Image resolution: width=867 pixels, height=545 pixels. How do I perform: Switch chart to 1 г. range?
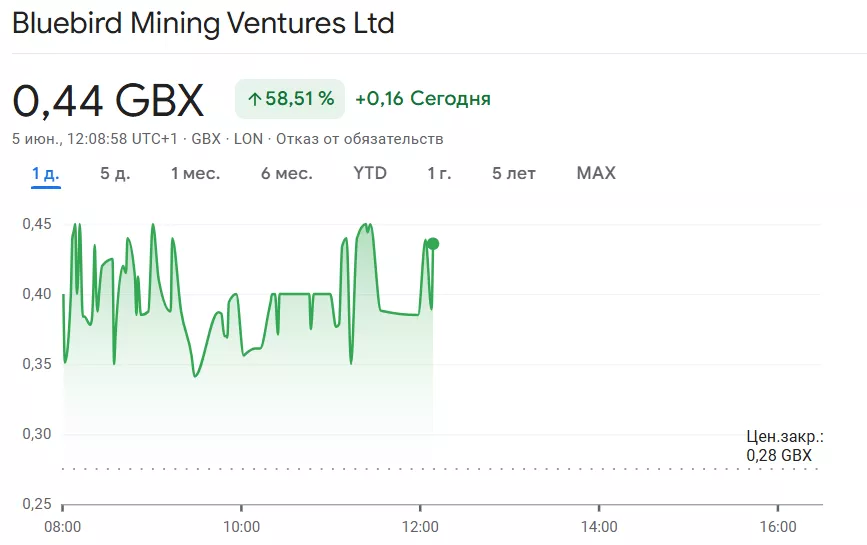439,173
